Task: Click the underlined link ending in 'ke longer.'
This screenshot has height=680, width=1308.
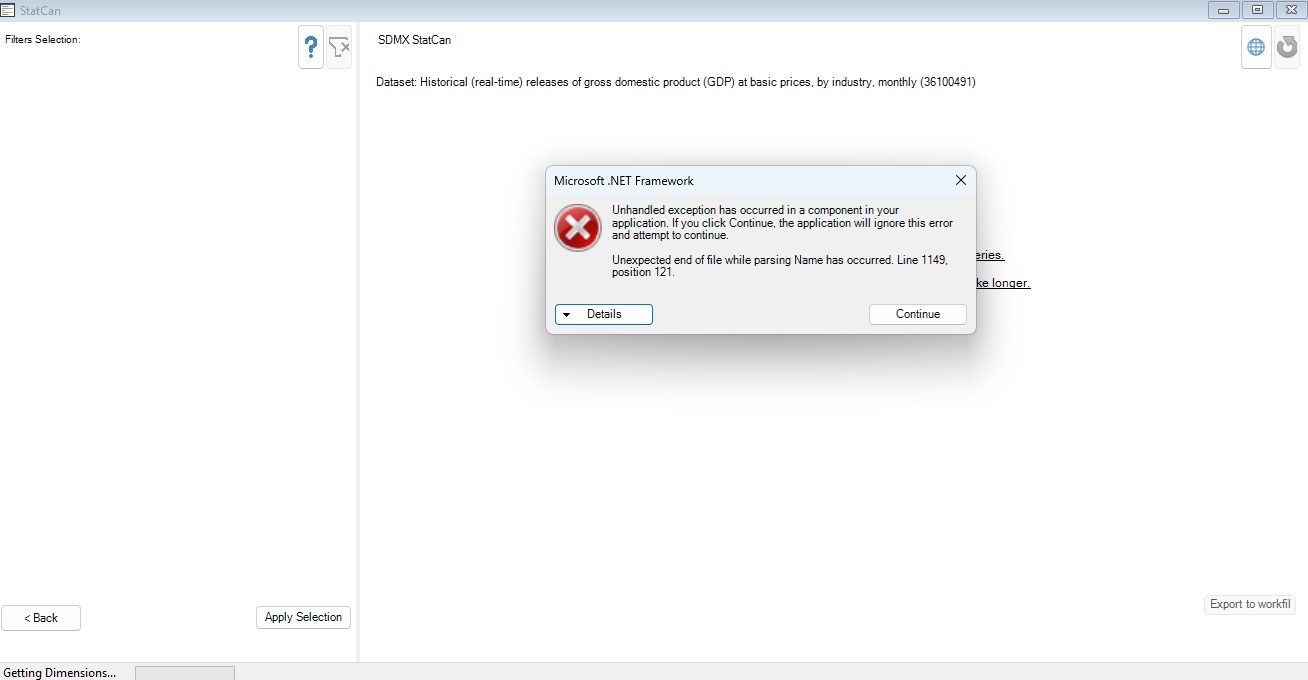Action: point(1002,283)
